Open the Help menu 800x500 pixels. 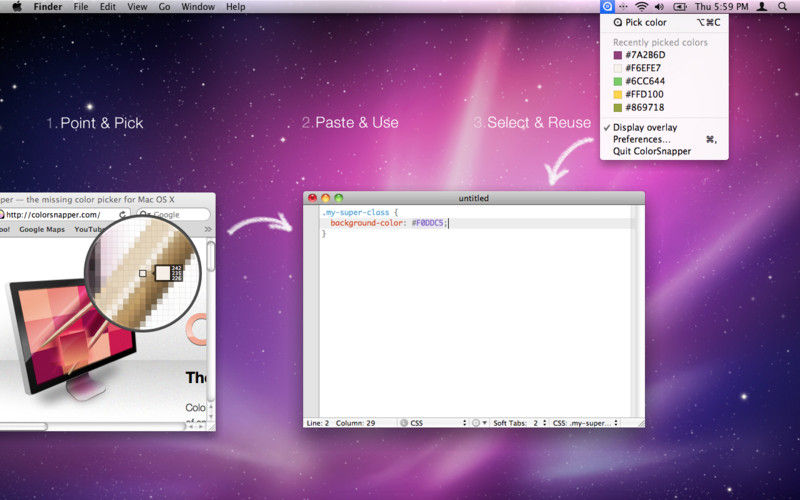236,7
